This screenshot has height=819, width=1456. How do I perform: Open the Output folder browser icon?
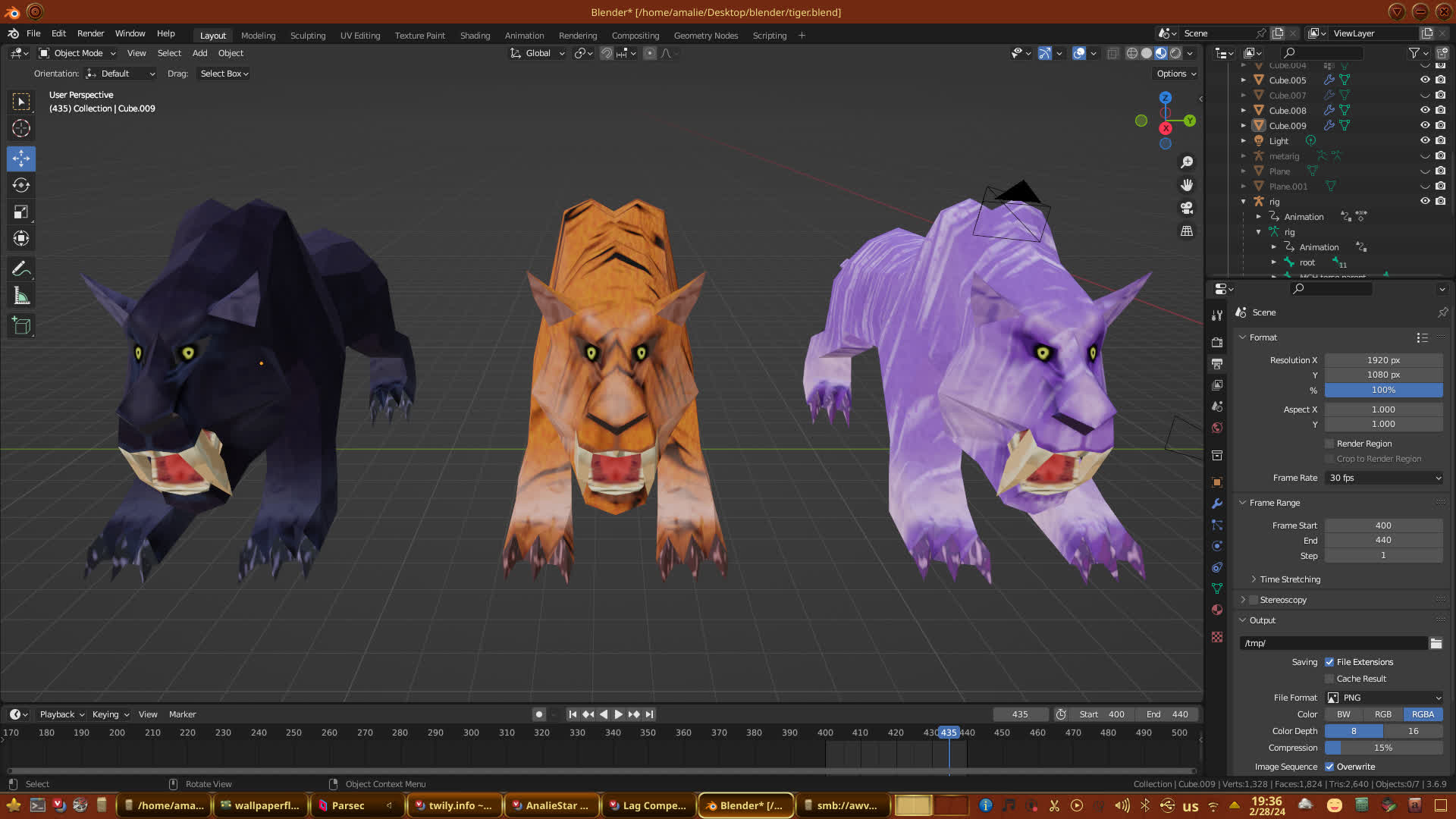point(1436,643)
